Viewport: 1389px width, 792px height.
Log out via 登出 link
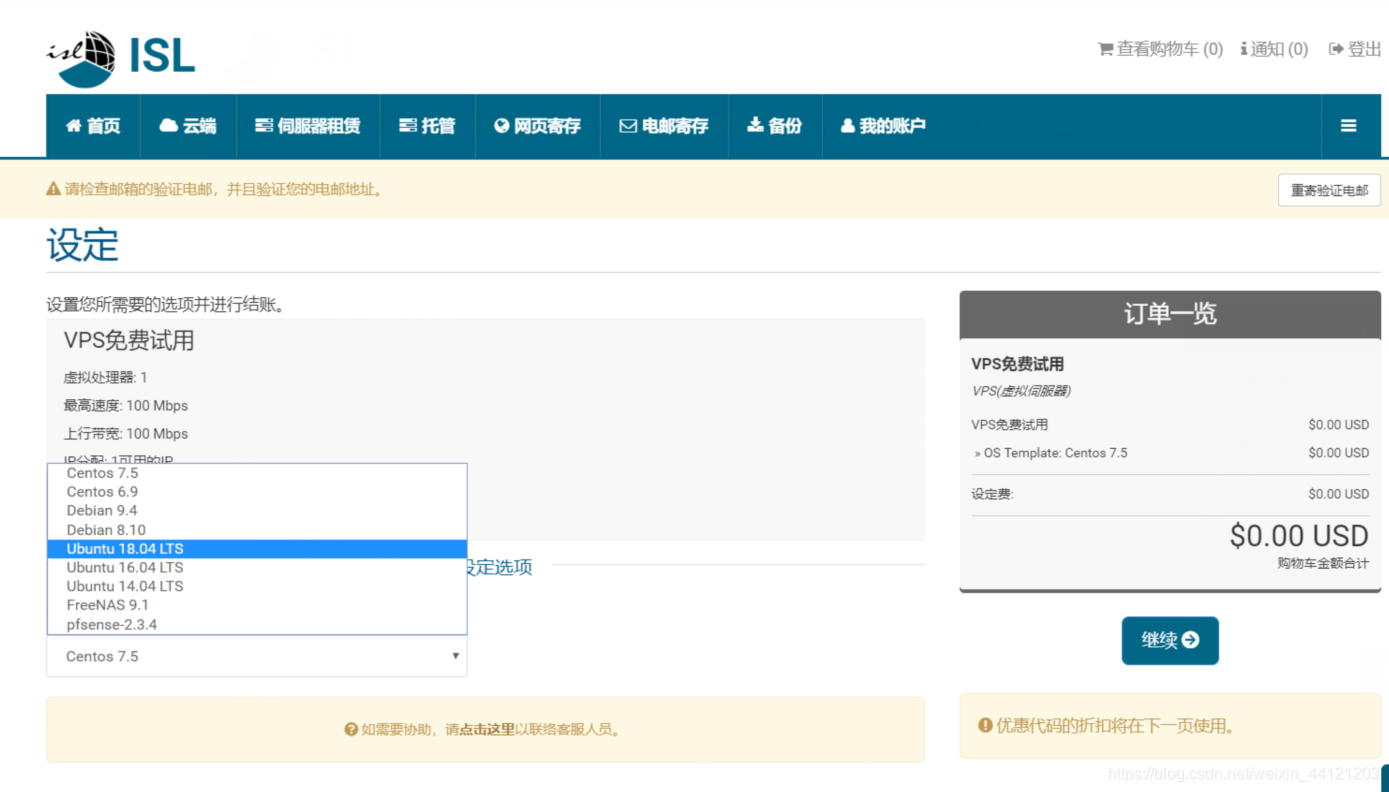tap(1355, 49)
